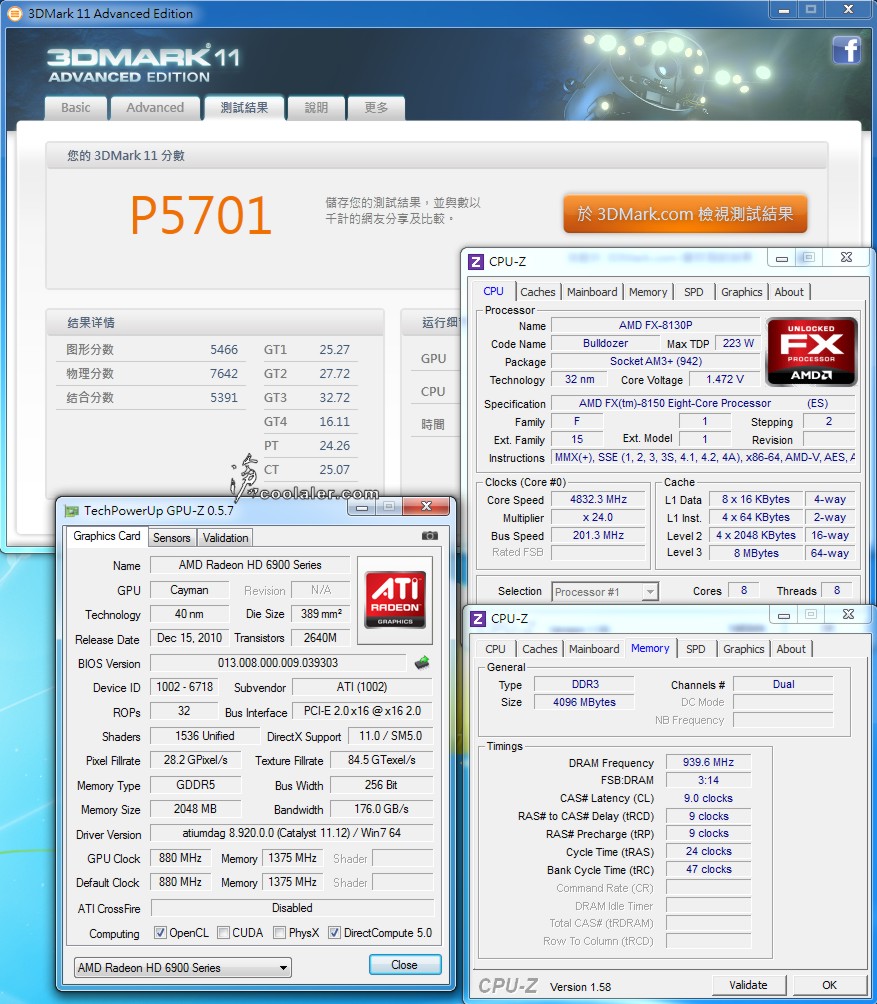This screenshot has height=1004, width=877.
Task: Click the memory Size value 4096 MBytes
Action: 584,702
